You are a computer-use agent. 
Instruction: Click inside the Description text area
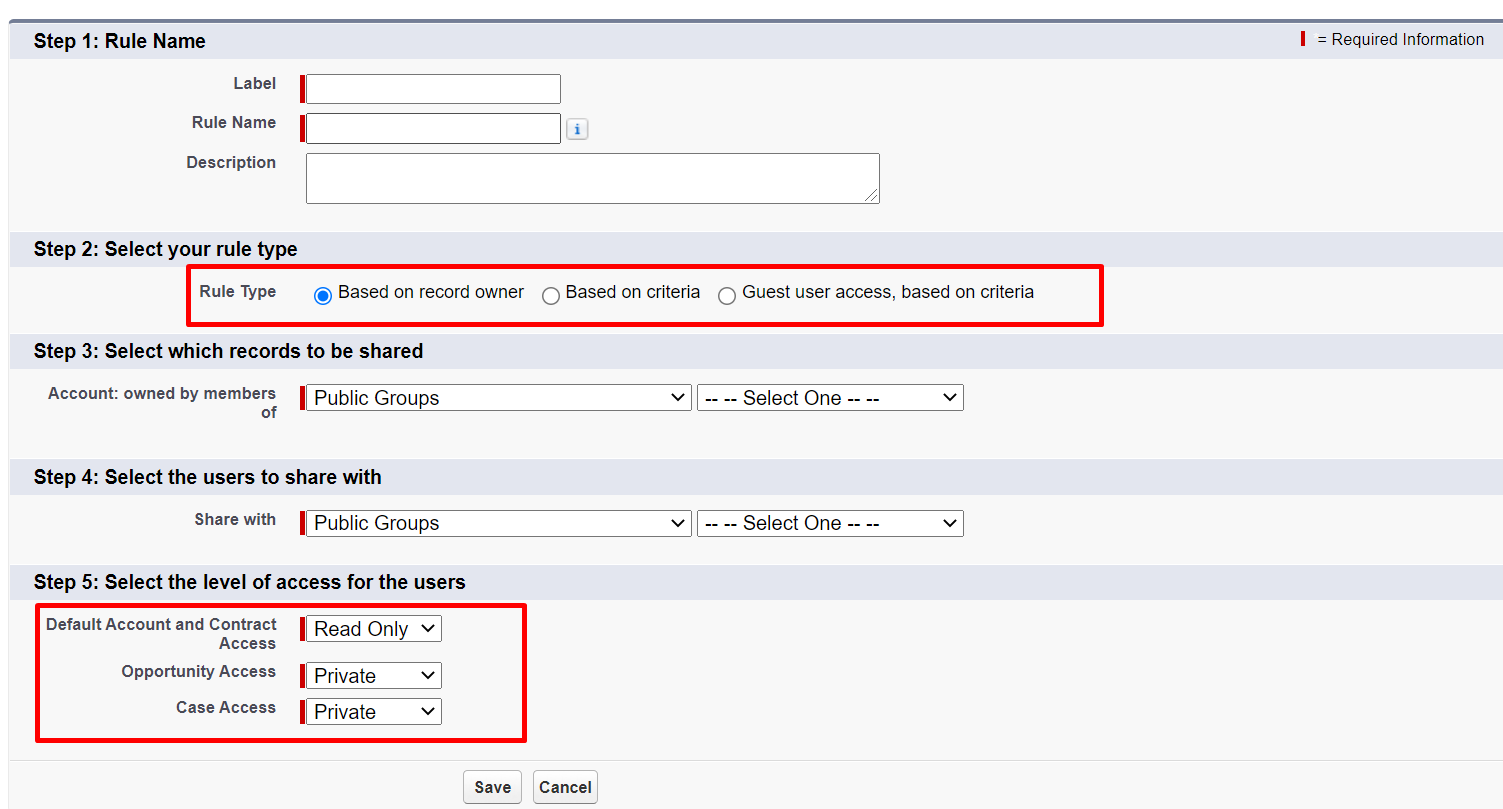pyautogui.click(x=590, y=177)
